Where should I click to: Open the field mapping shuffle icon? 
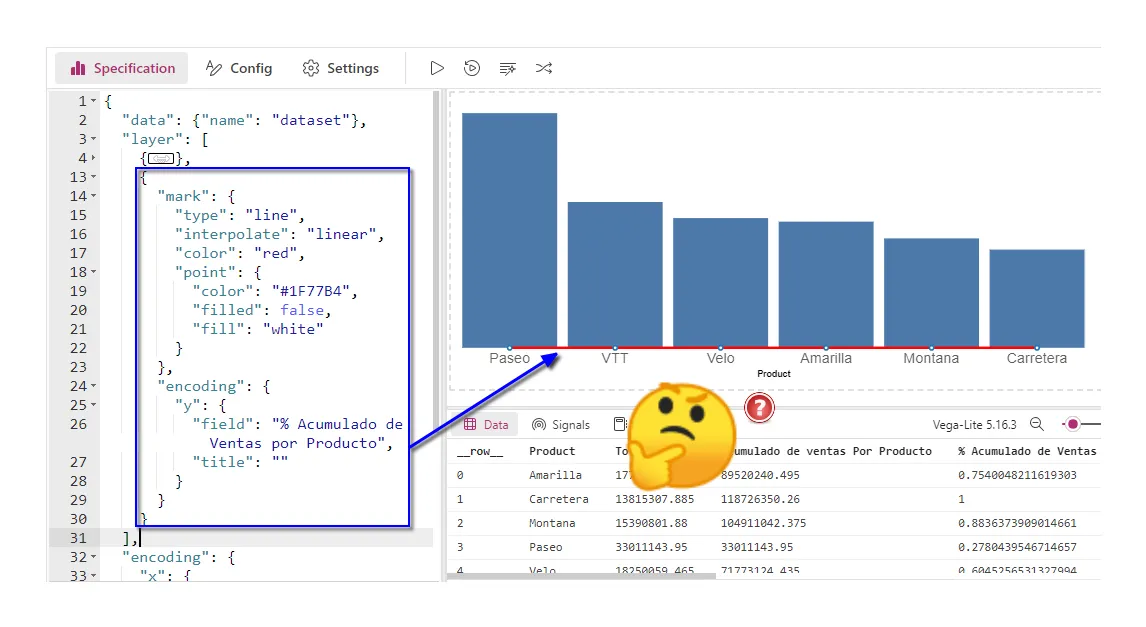point(544,68)
